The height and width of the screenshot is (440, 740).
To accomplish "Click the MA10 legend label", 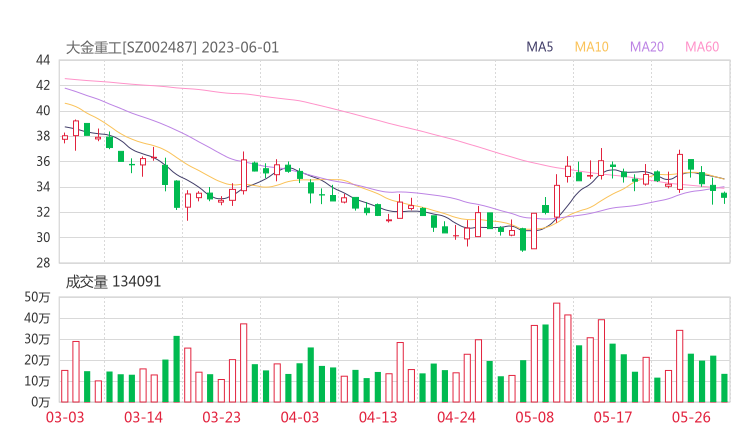I will pos(591,47).
